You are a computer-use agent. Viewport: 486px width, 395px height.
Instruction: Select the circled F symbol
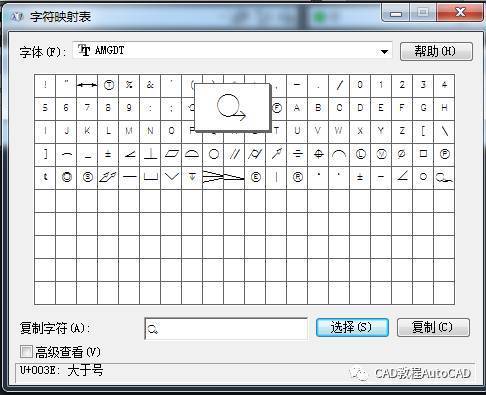coord(276,108)
